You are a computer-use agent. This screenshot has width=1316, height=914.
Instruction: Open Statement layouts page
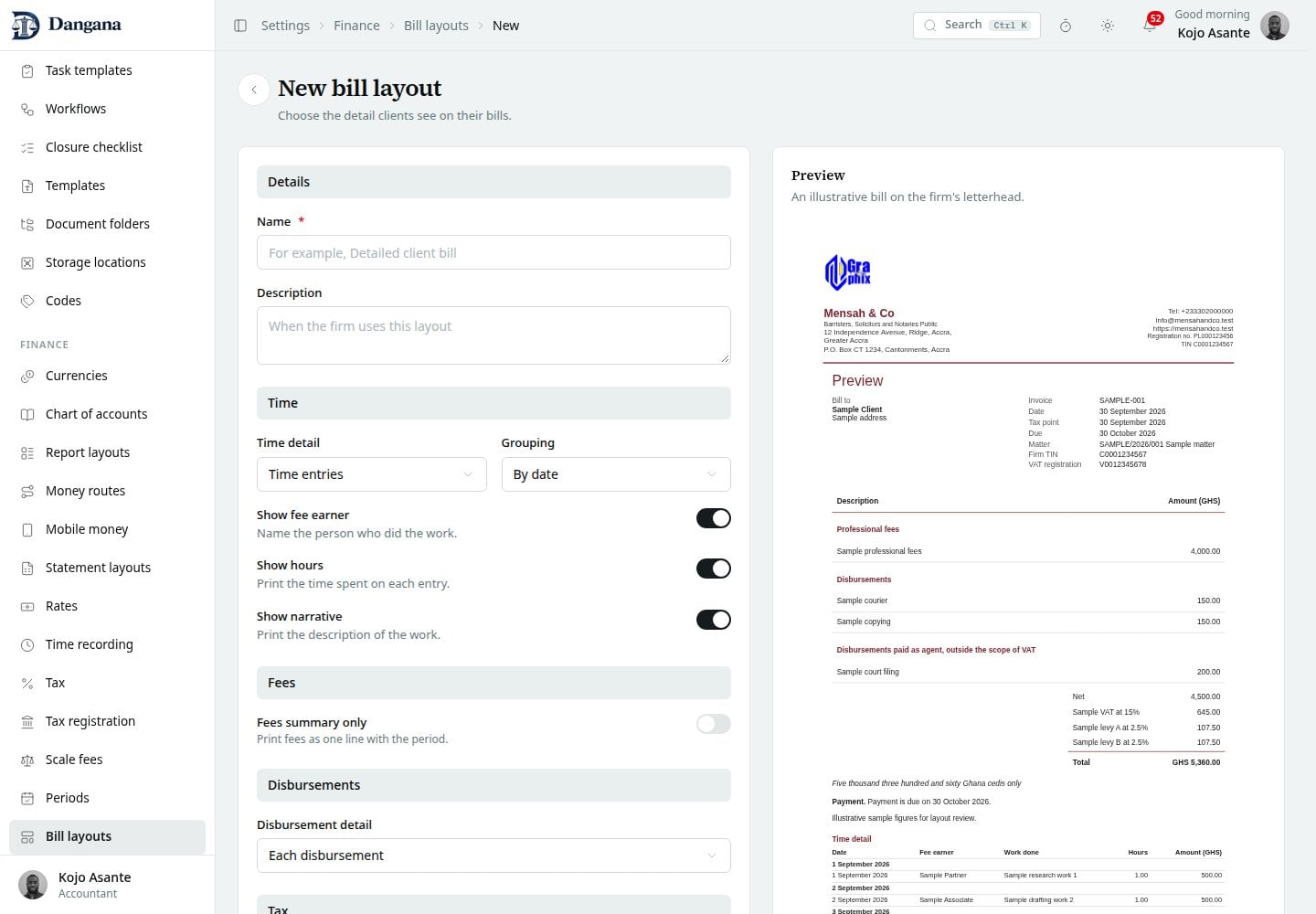[x=107, y=568]
